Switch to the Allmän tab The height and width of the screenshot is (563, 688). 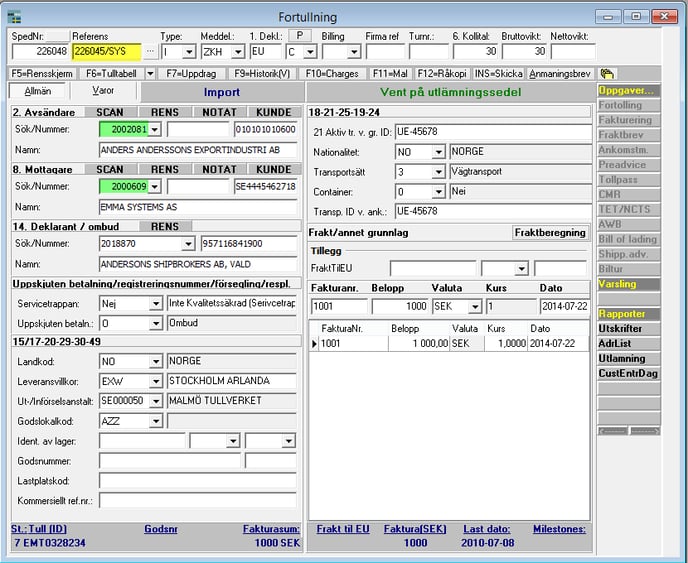click(37, 91)
